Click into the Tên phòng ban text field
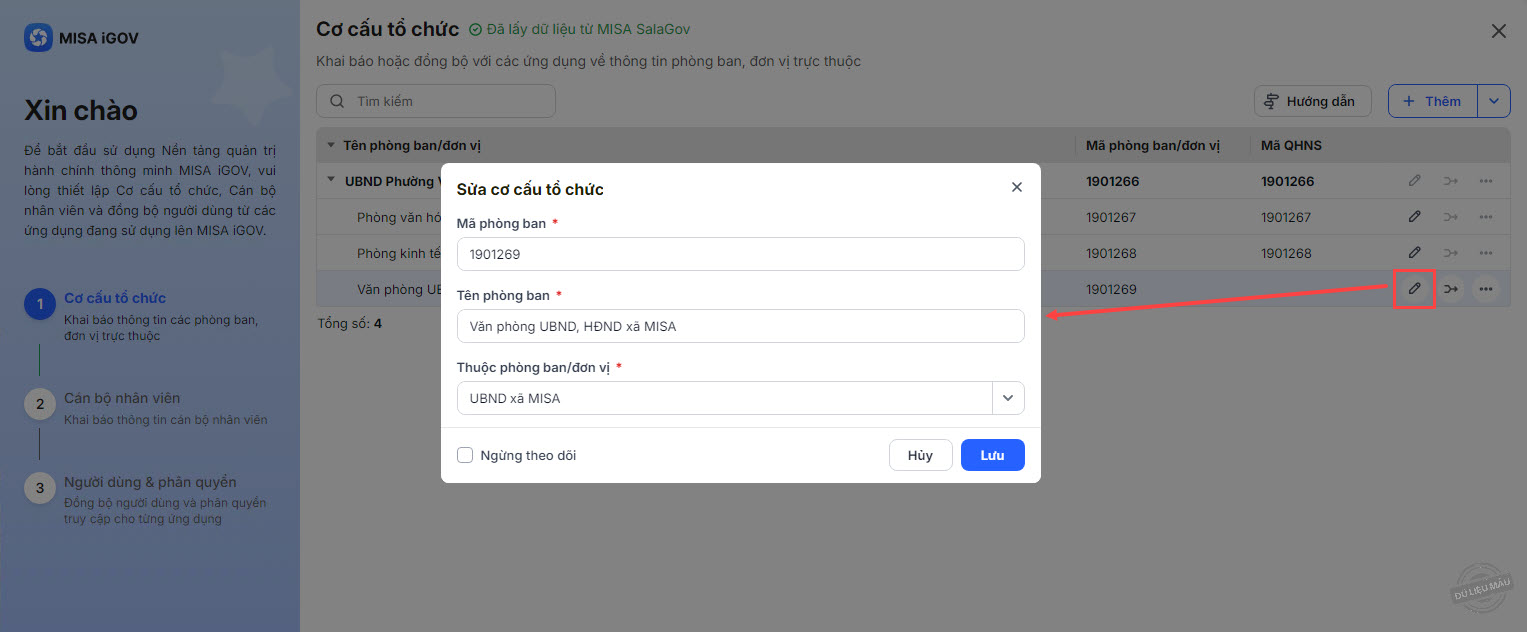The width and height of the screenshot is (1527, 632). point(740,326)
